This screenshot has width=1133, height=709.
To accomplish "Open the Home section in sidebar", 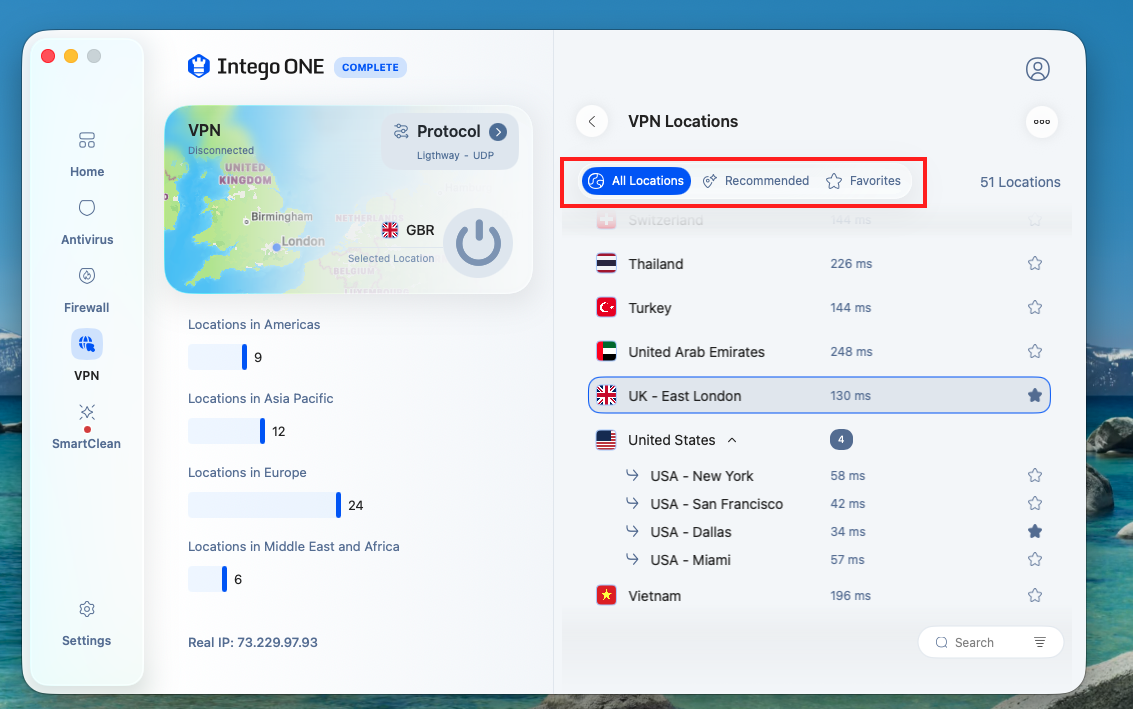I will [x=87, y=154].
